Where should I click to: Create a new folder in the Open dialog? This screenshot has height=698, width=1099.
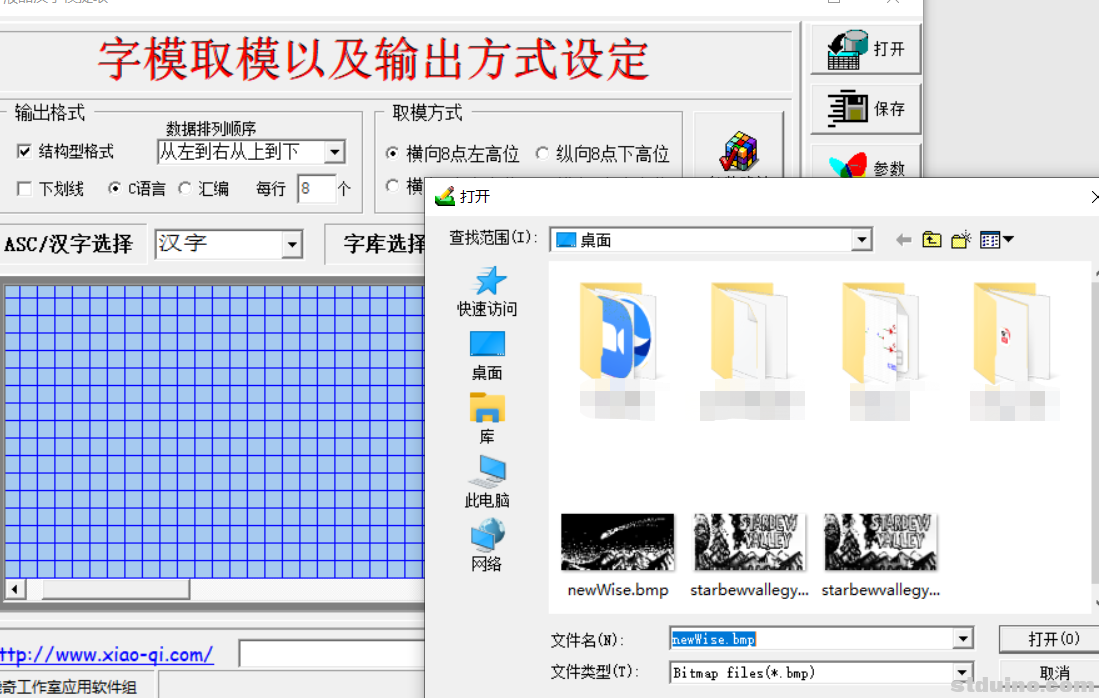pos(960,239)
